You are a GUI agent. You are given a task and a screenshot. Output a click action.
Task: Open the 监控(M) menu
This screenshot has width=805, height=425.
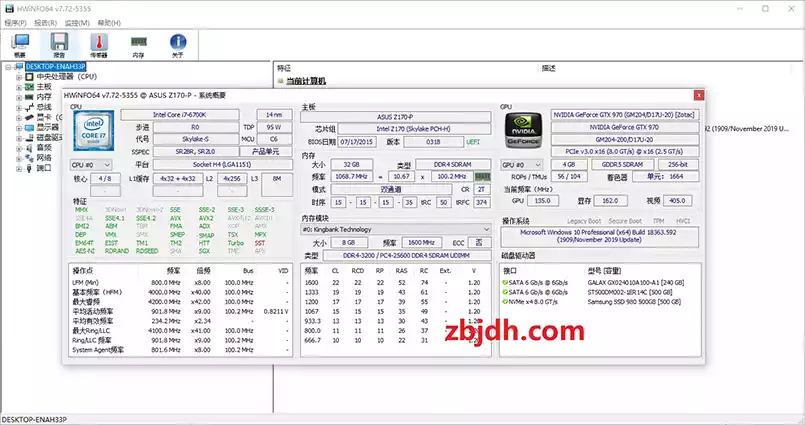click(77, 23)
